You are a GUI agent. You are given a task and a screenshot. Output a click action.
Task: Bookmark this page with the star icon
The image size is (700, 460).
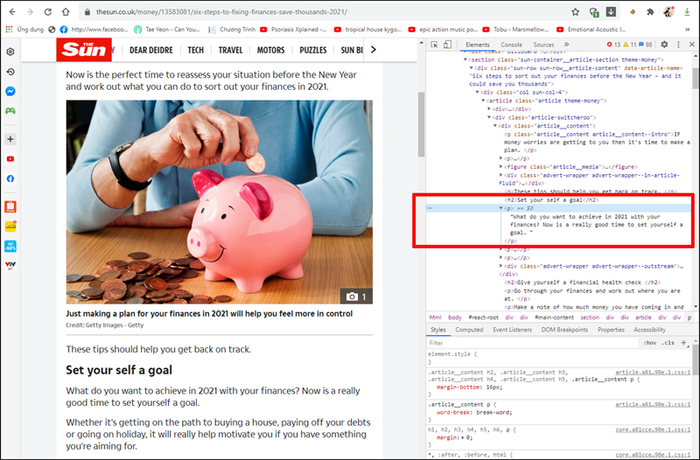575,12
